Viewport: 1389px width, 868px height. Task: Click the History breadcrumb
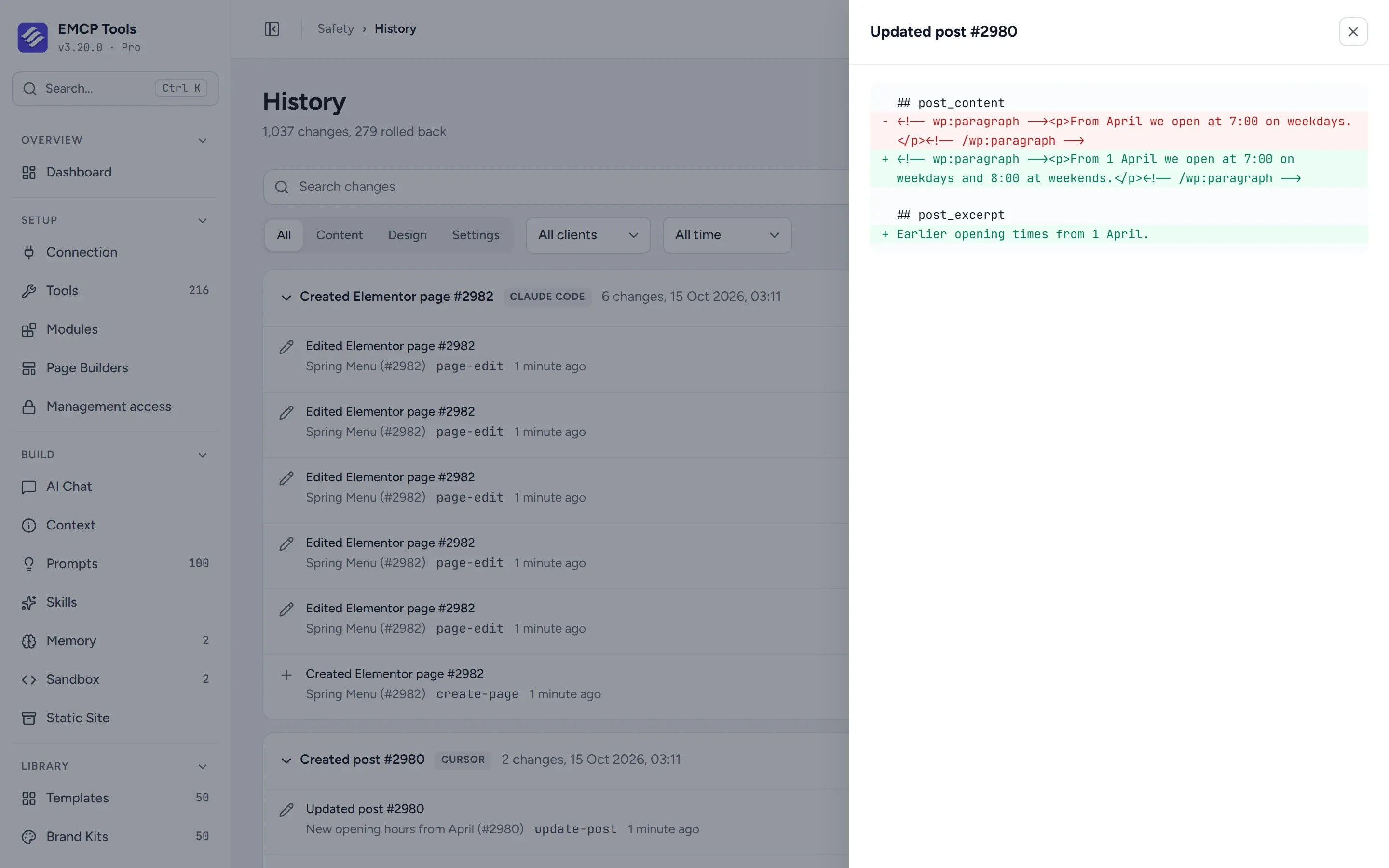[x=395, y=29]
